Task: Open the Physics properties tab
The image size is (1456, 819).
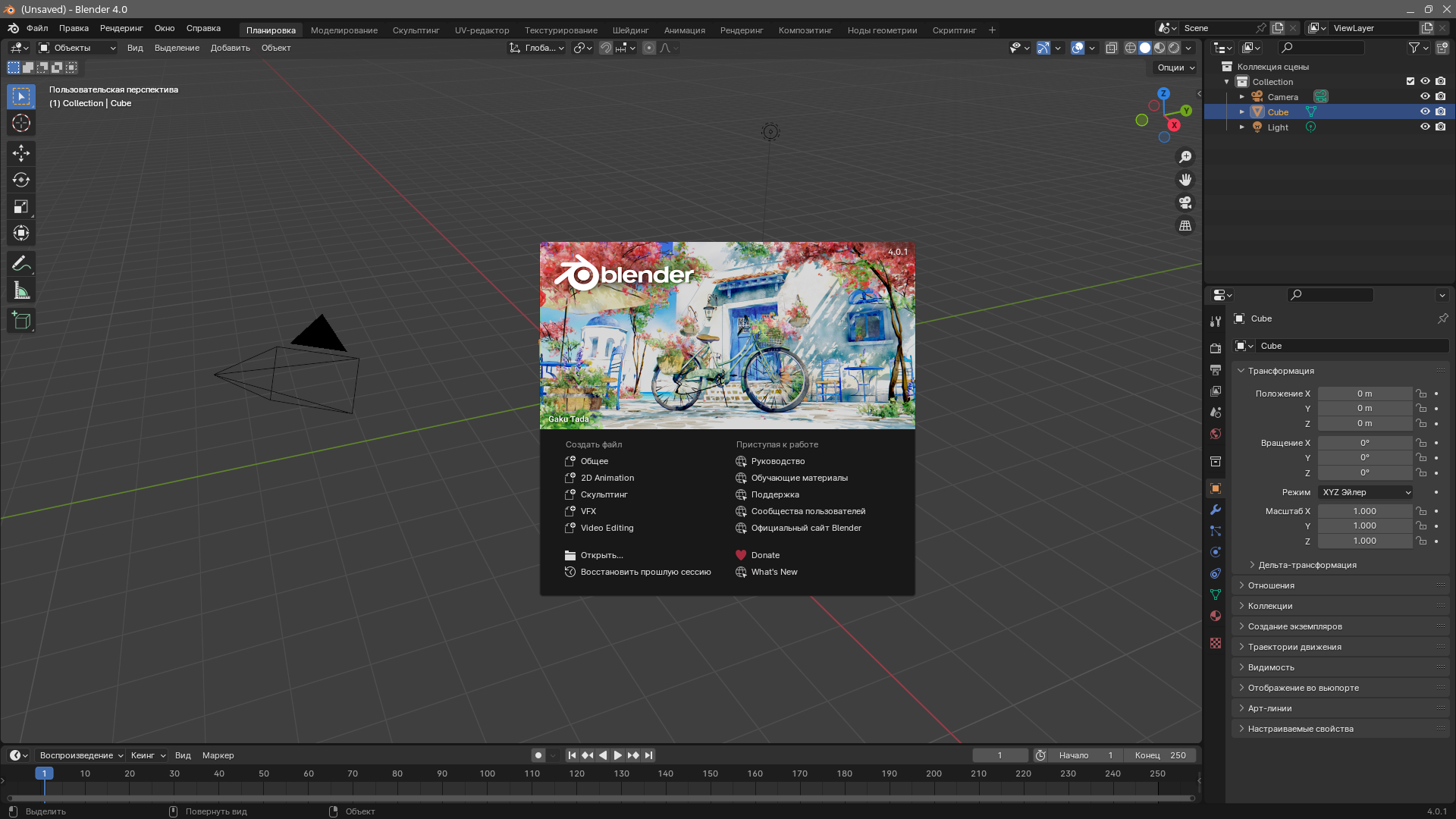Action: pyautogui.click(x=1216, y=552)
